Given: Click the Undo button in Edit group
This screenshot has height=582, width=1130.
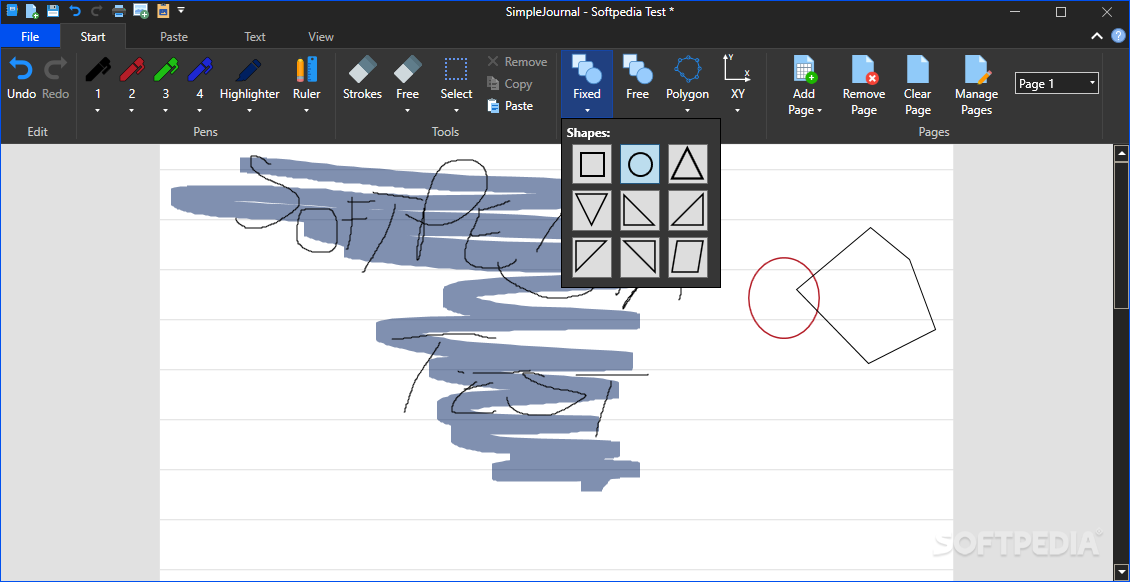Looking at the screenshot, I should tap(20, 79).
